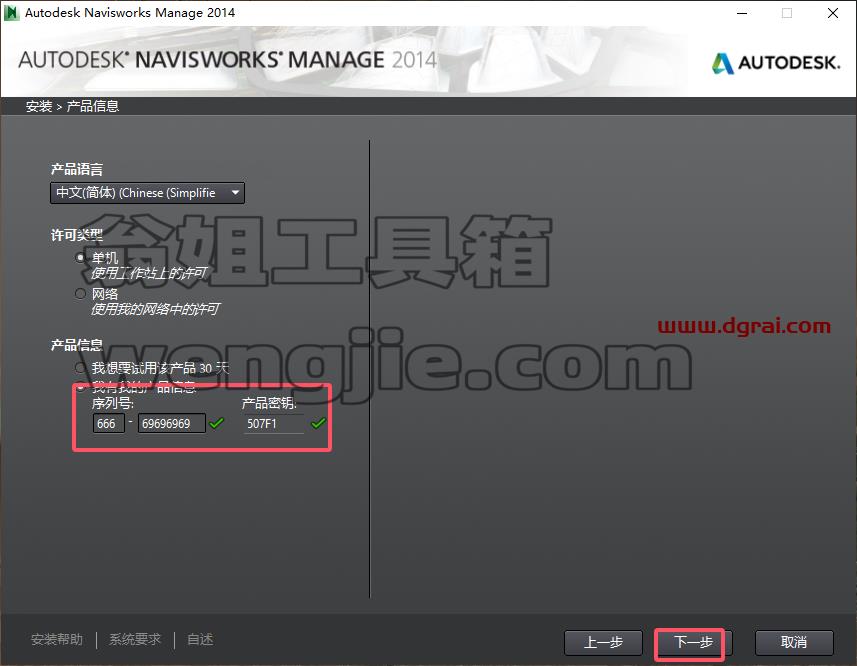Open the 安装帮助 installation help link
Screen dimensions: 857x666
[57, 639]
